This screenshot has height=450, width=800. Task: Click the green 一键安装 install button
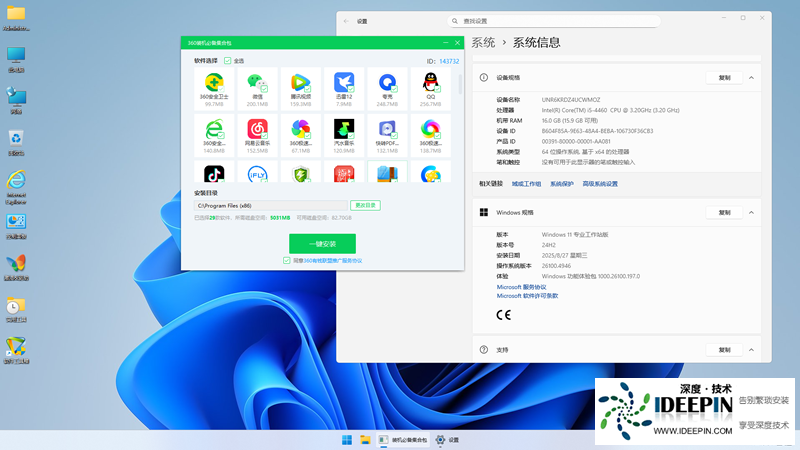[322, 244]
